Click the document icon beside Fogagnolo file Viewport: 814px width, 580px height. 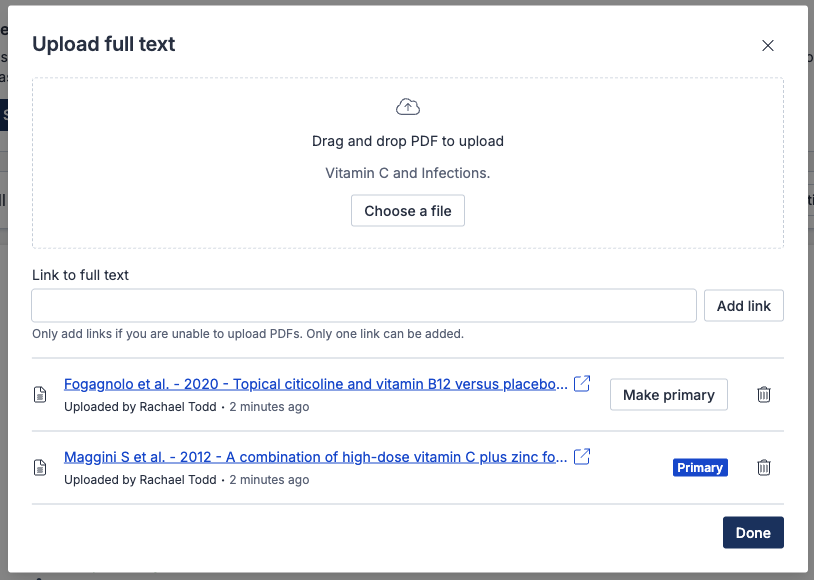coord(41,395)
